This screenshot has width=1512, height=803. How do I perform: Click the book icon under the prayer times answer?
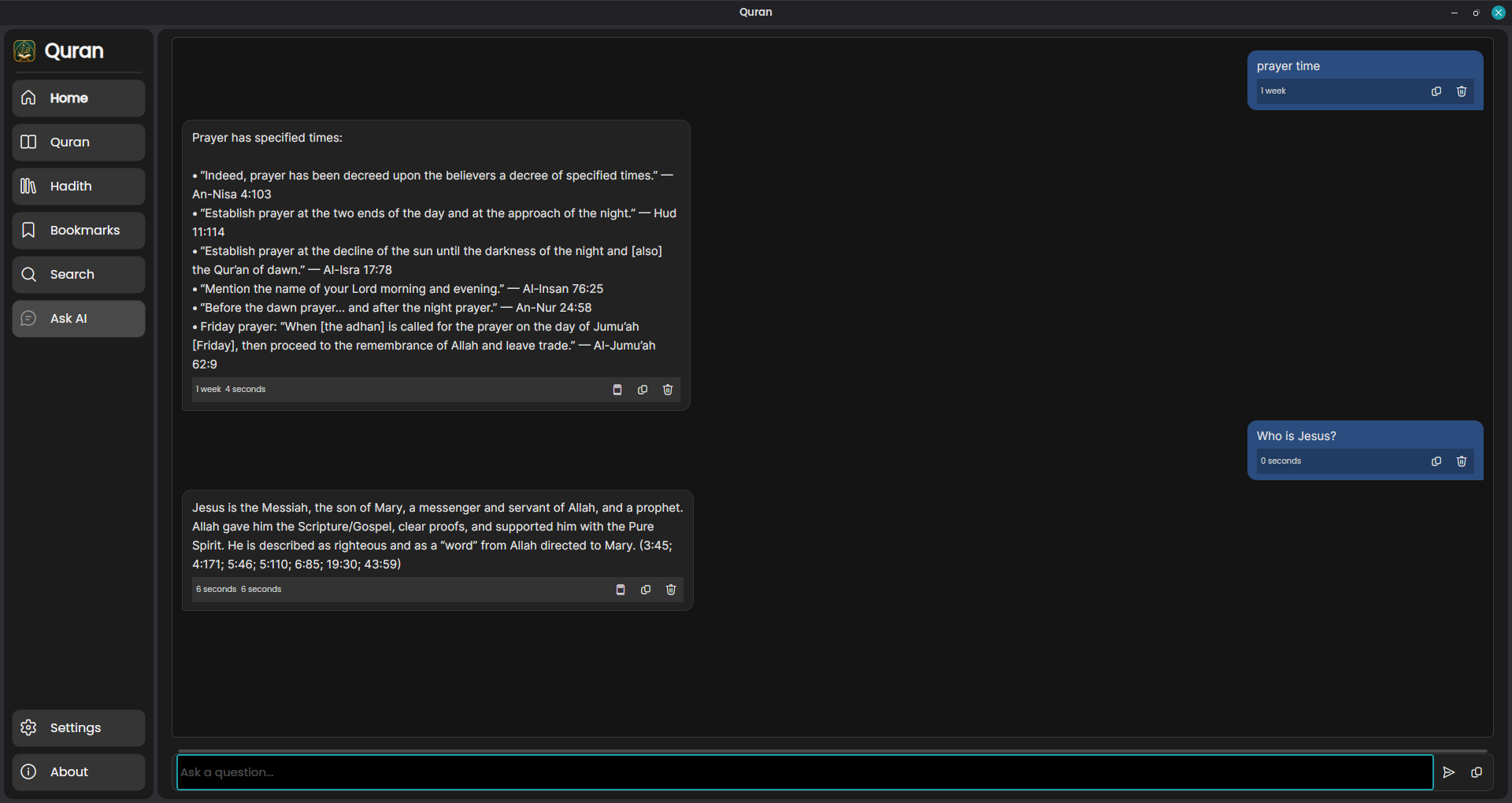click(x=617, y=390)
